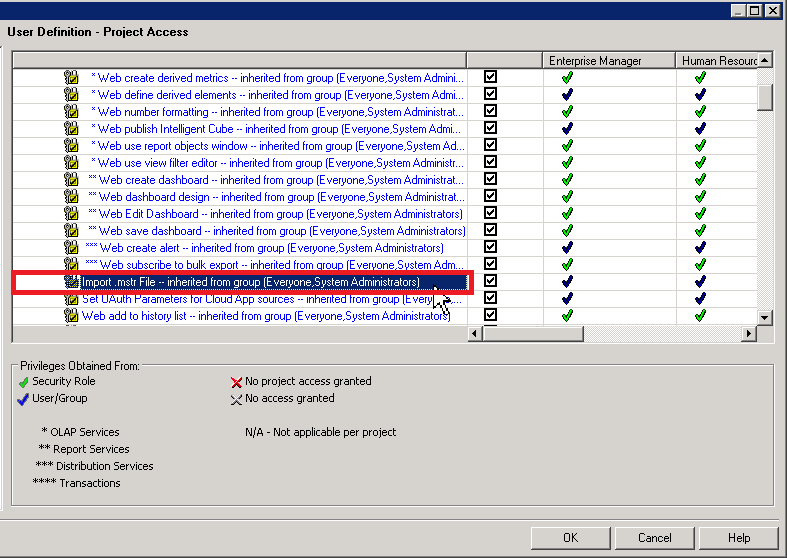Click Enterprise Manager checkmark for Web publish Intelligent Cube
This screenshot has width=787, height=558.
click(x=567, y=128)
